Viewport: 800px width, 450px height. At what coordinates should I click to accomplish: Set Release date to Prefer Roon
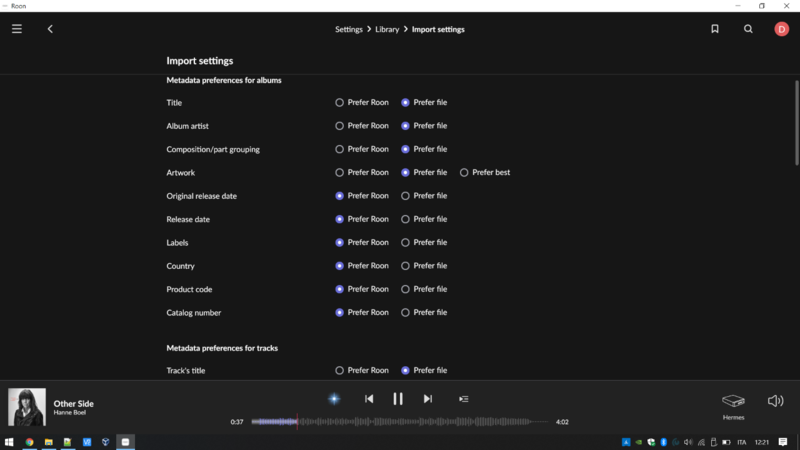(x=362, y=219)
